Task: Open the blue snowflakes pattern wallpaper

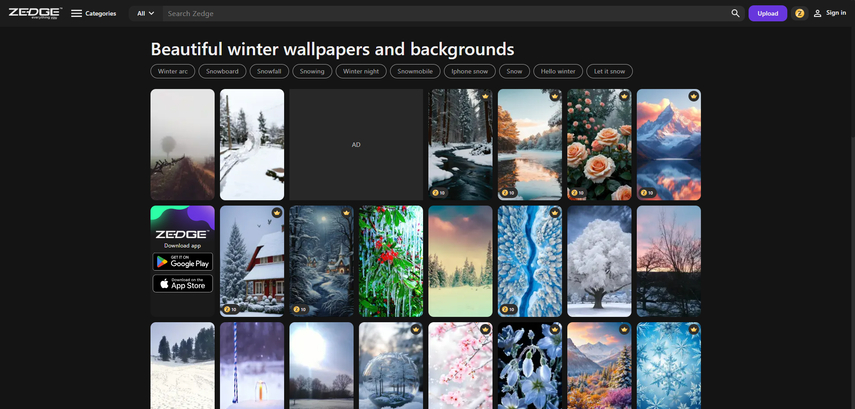Action: [669, 365]
